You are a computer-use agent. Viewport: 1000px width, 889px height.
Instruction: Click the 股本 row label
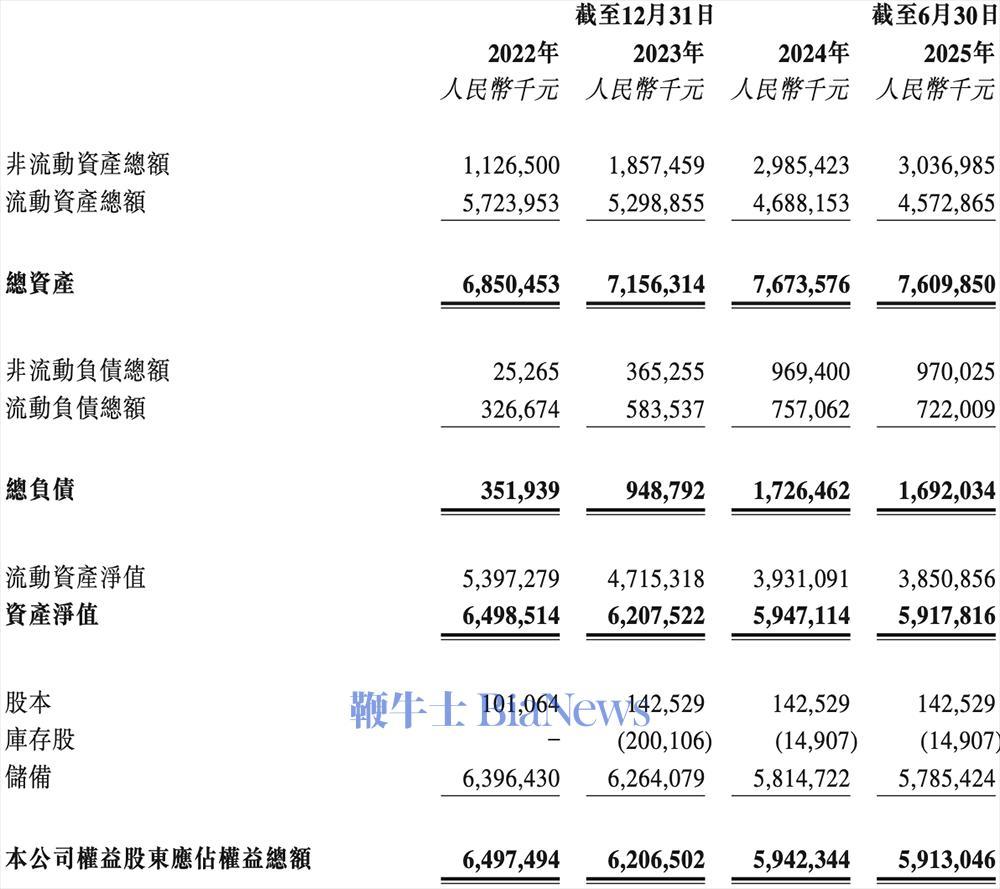click(29, 703)
